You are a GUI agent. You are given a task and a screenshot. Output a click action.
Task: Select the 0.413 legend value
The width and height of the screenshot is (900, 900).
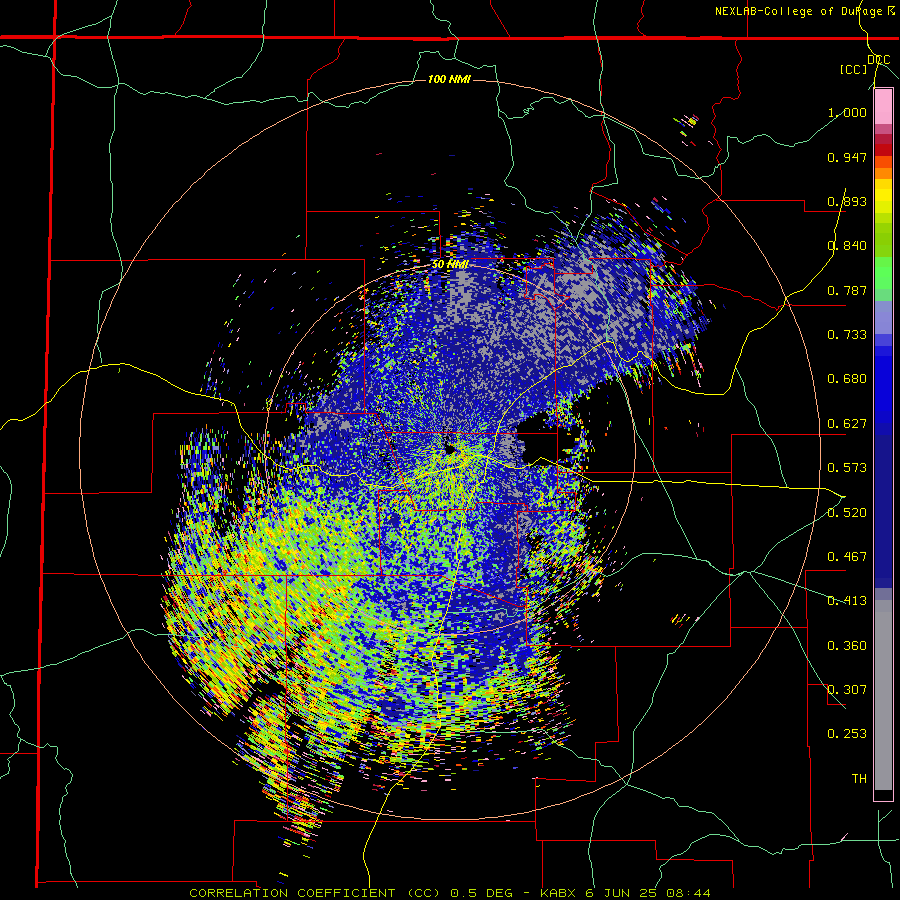tap(847, 601)
